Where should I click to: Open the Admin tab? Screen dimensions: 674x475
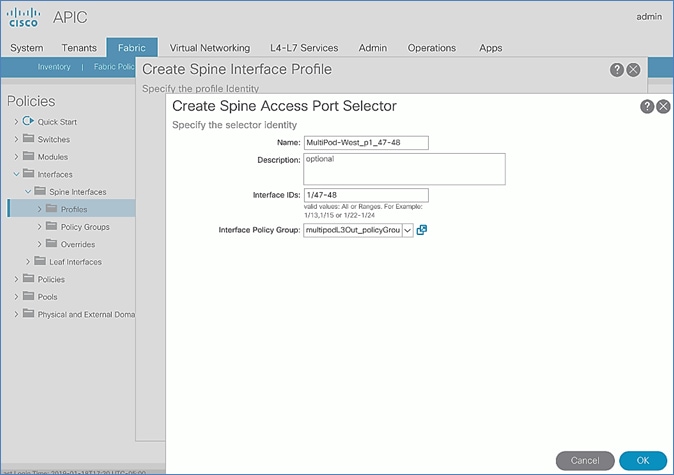(373, 48)
